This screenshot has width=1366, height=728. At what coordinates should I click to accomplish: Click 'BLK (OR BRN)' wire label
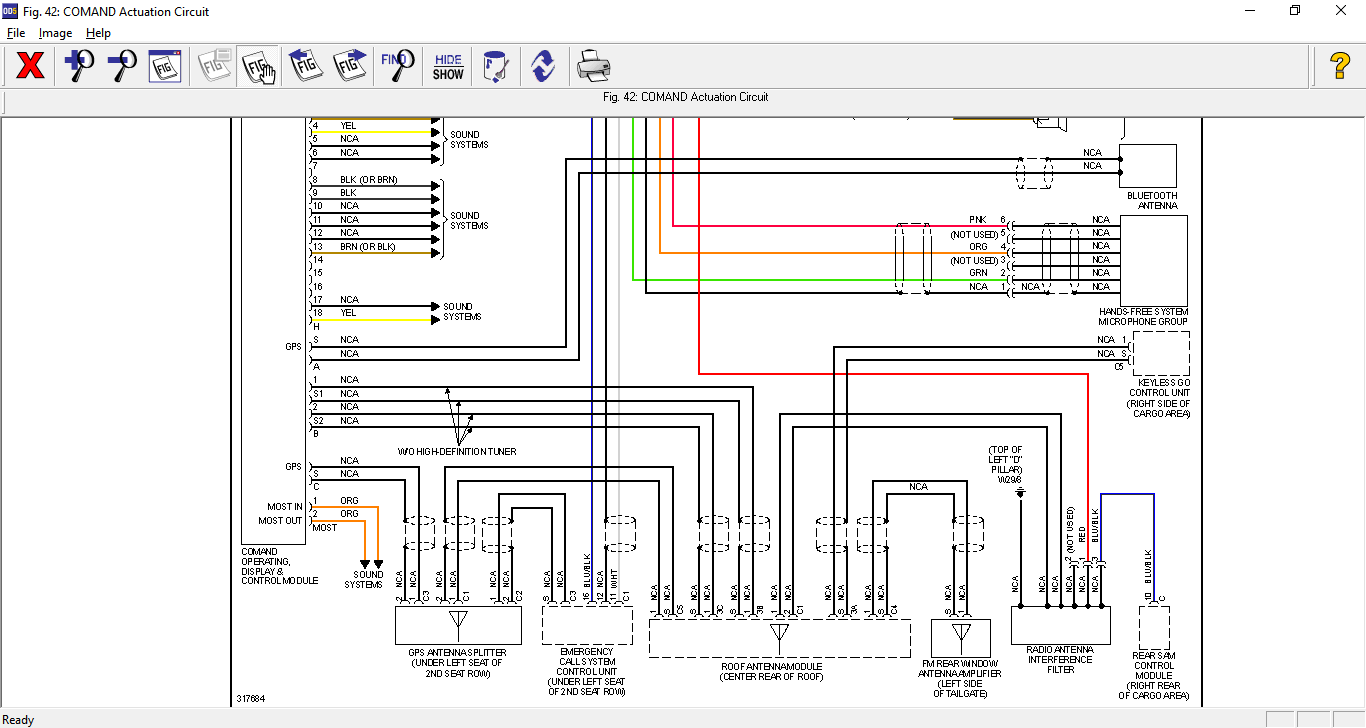(368, 180)
